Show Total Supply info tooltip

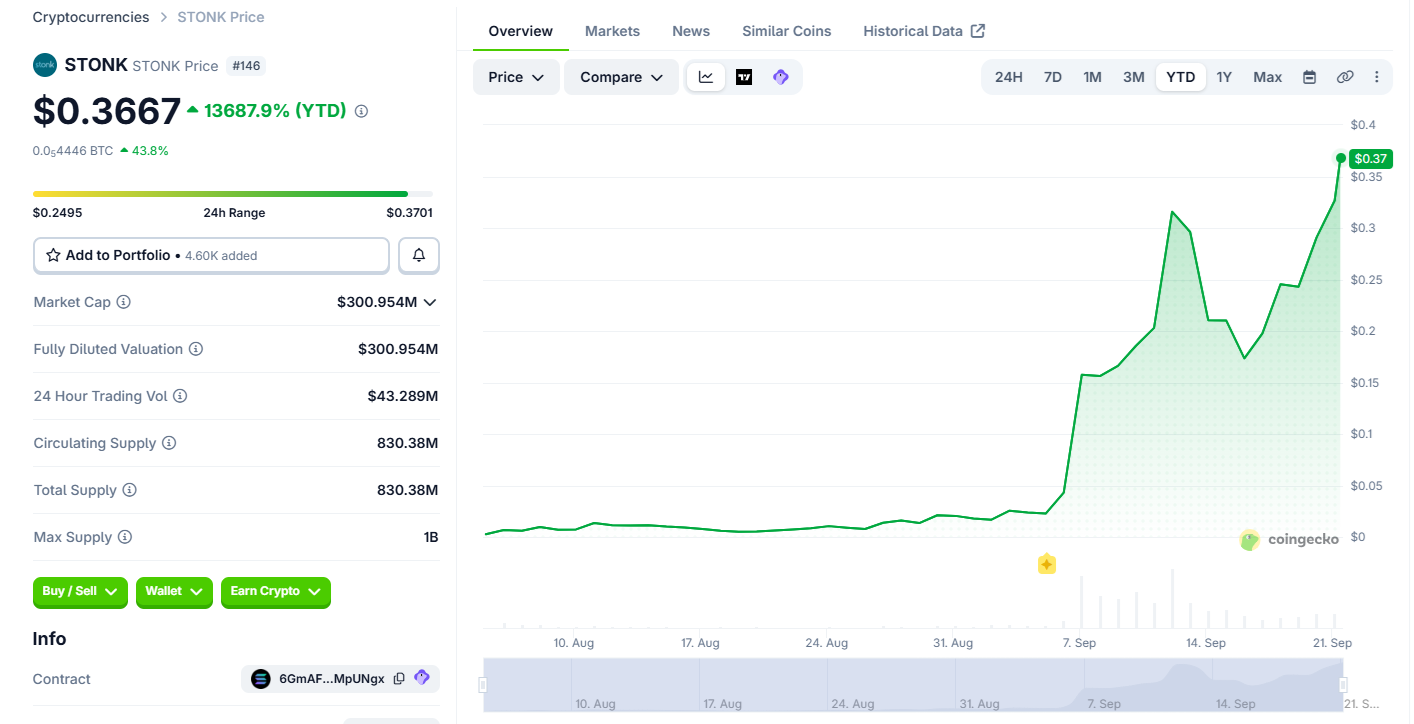(129, 490)
